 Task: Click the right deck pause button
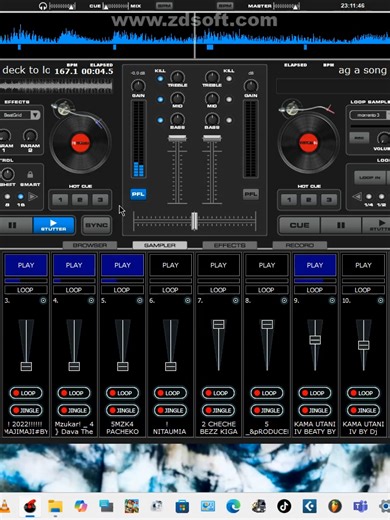341,225
